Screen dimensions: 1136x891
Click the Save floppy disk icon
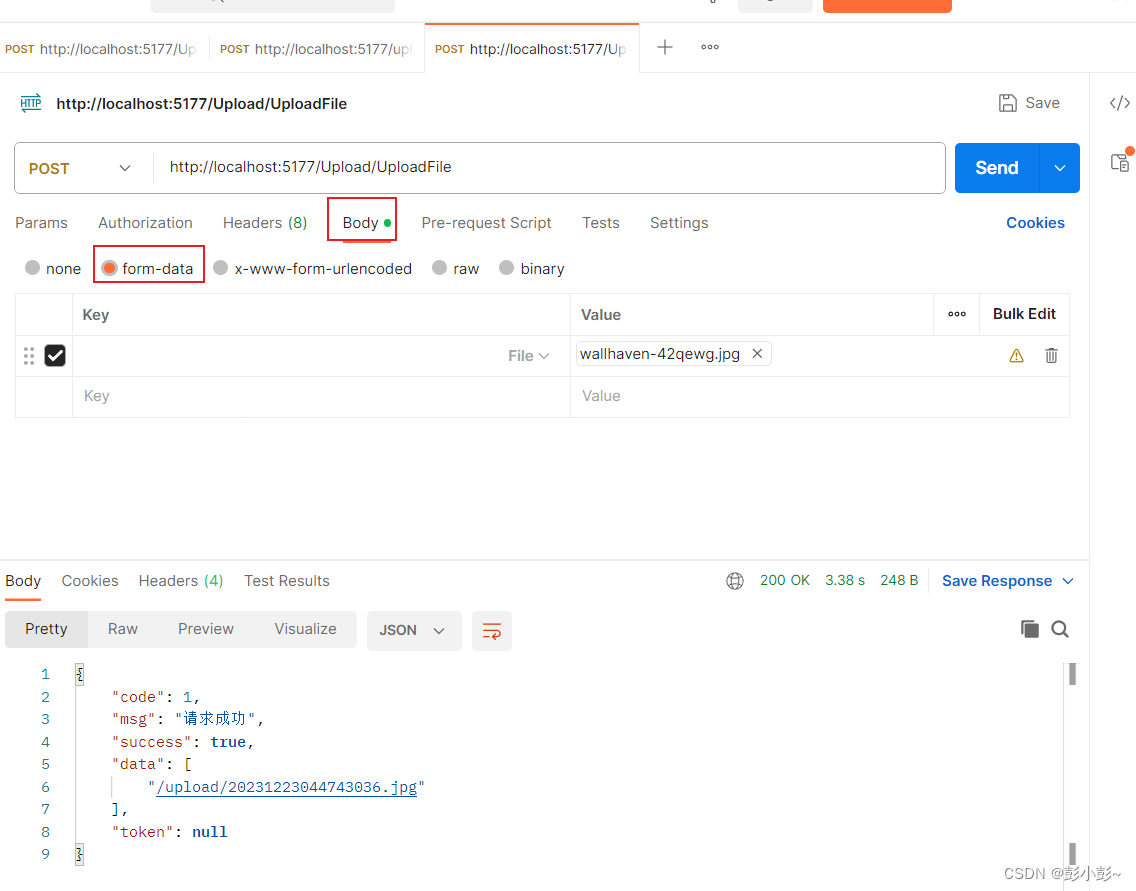1007,103
